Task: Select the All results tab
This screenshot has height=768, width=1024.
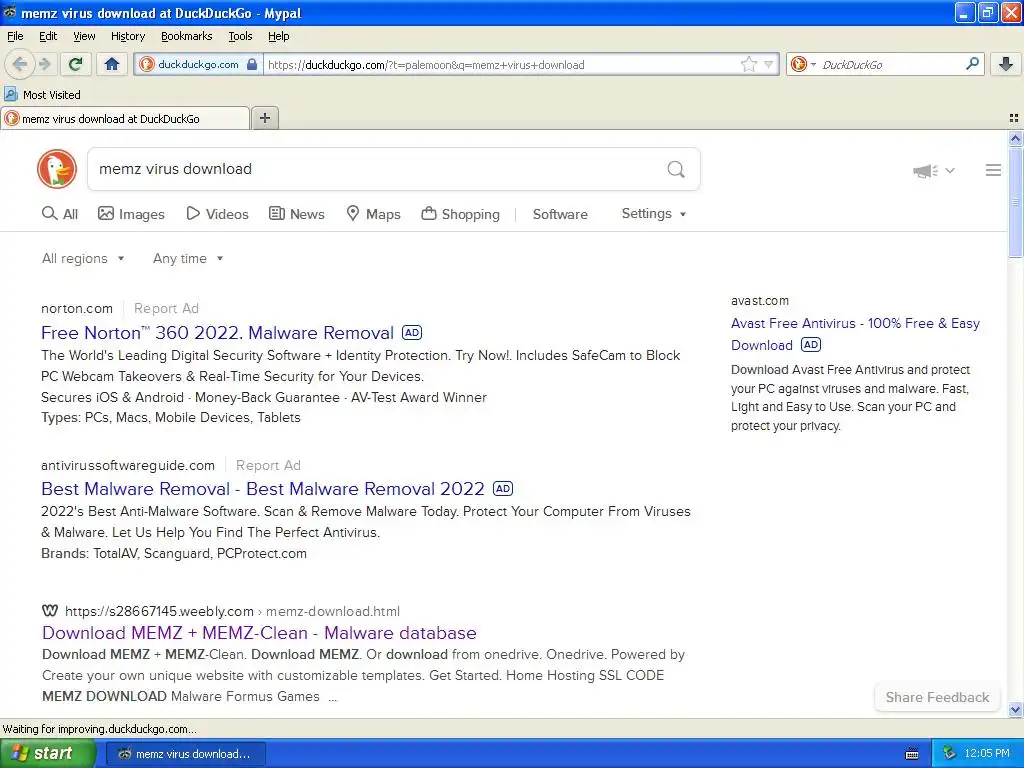Action: pos(59,214)
